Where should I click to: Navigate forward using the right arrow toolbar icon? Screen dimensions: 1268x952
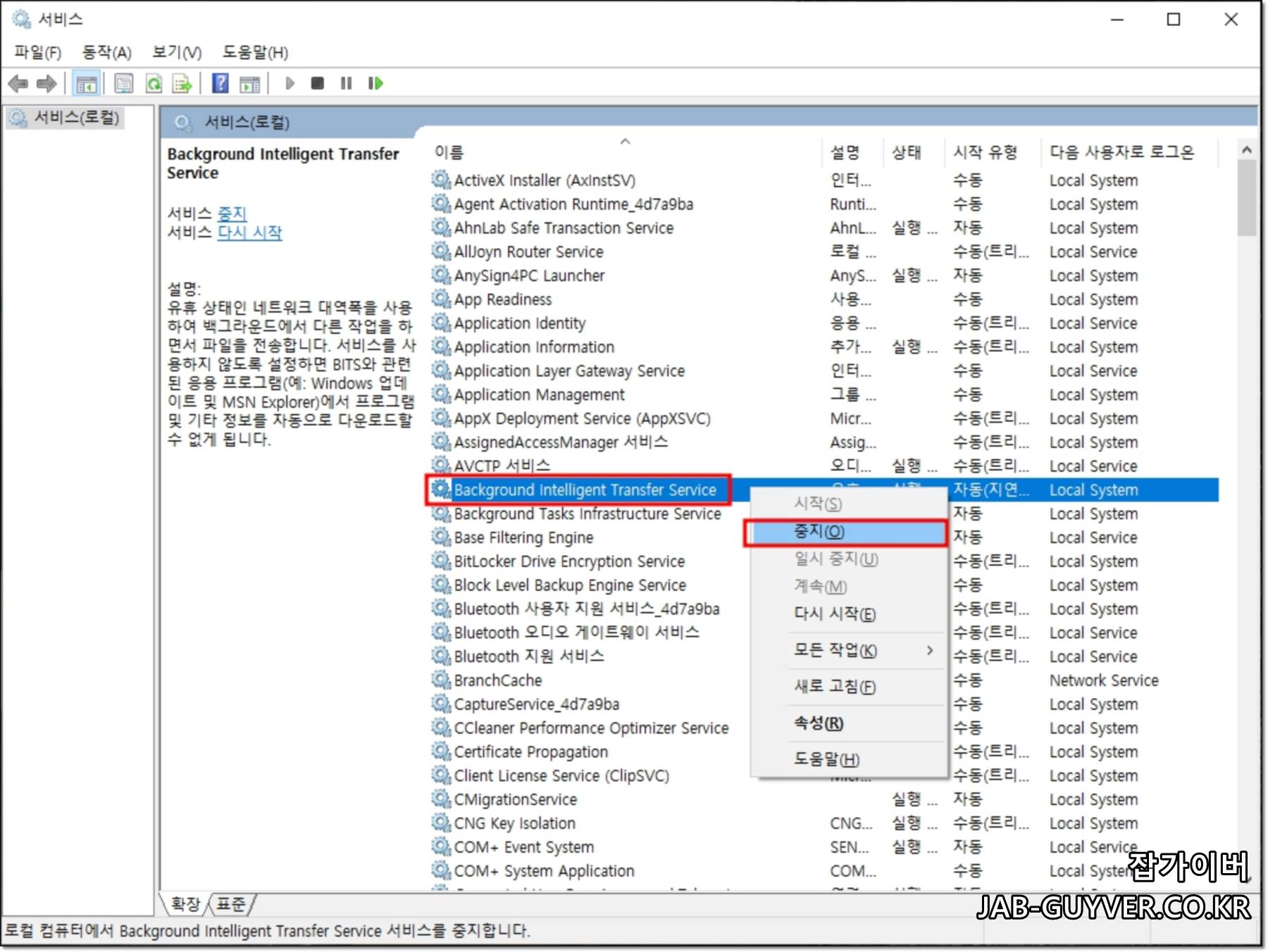46,83
